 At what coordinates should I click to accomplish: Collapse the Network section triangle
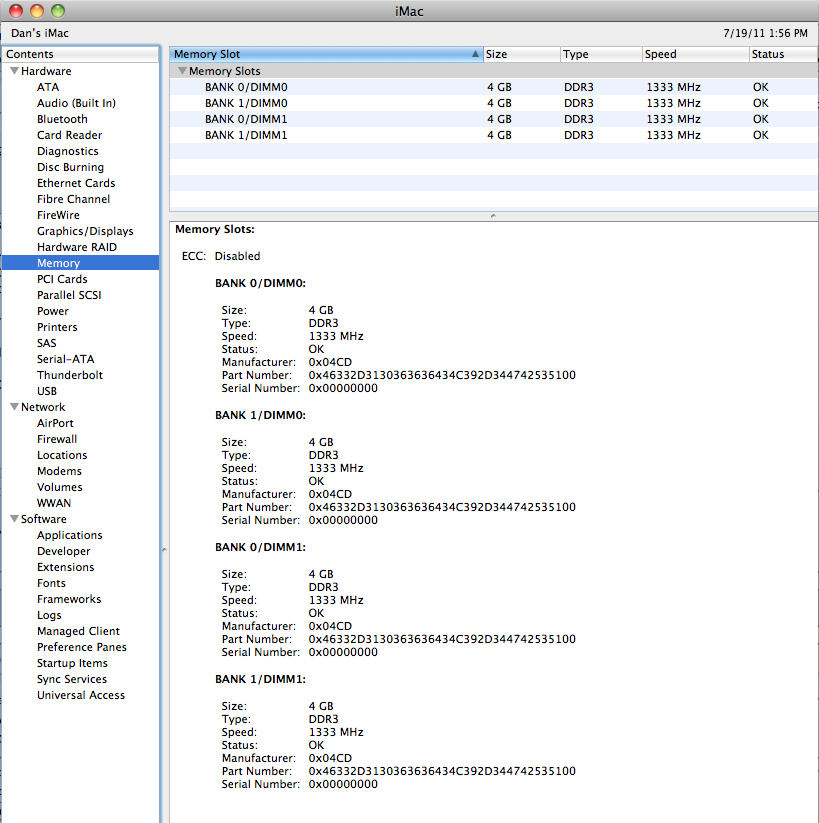pyautogui.click(x=14, y=407)
